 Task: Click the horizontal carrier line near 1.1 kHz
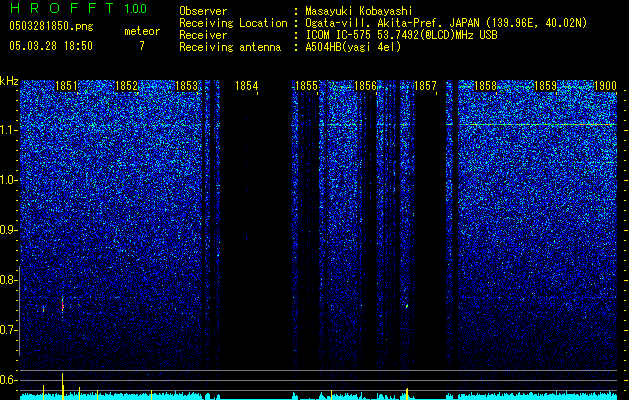537,125
